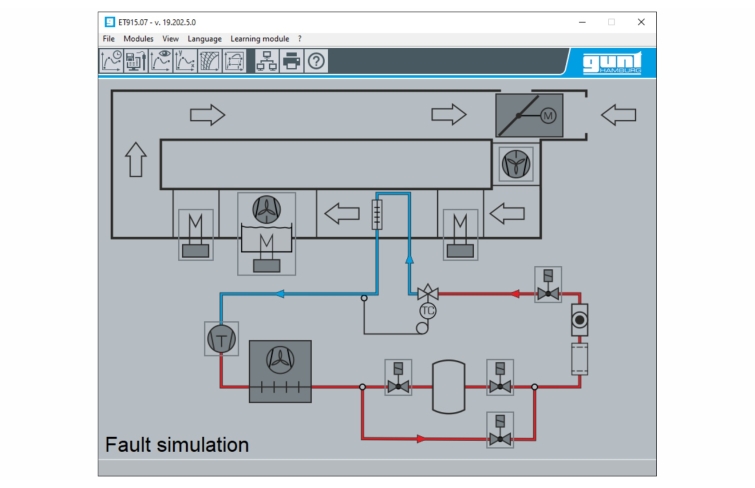Click the TC temperature controller circle
This screenshot has height=488, width=755.
(428, 311)
